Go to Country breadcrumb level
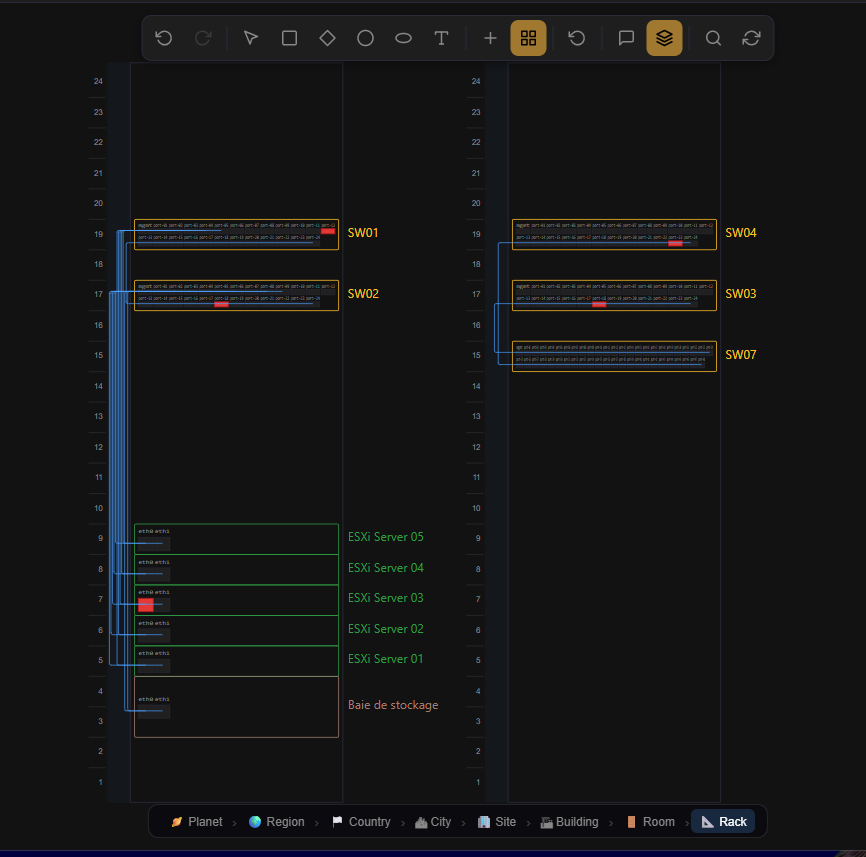Screen dimensions: 866x857 [x=362, y=822]
